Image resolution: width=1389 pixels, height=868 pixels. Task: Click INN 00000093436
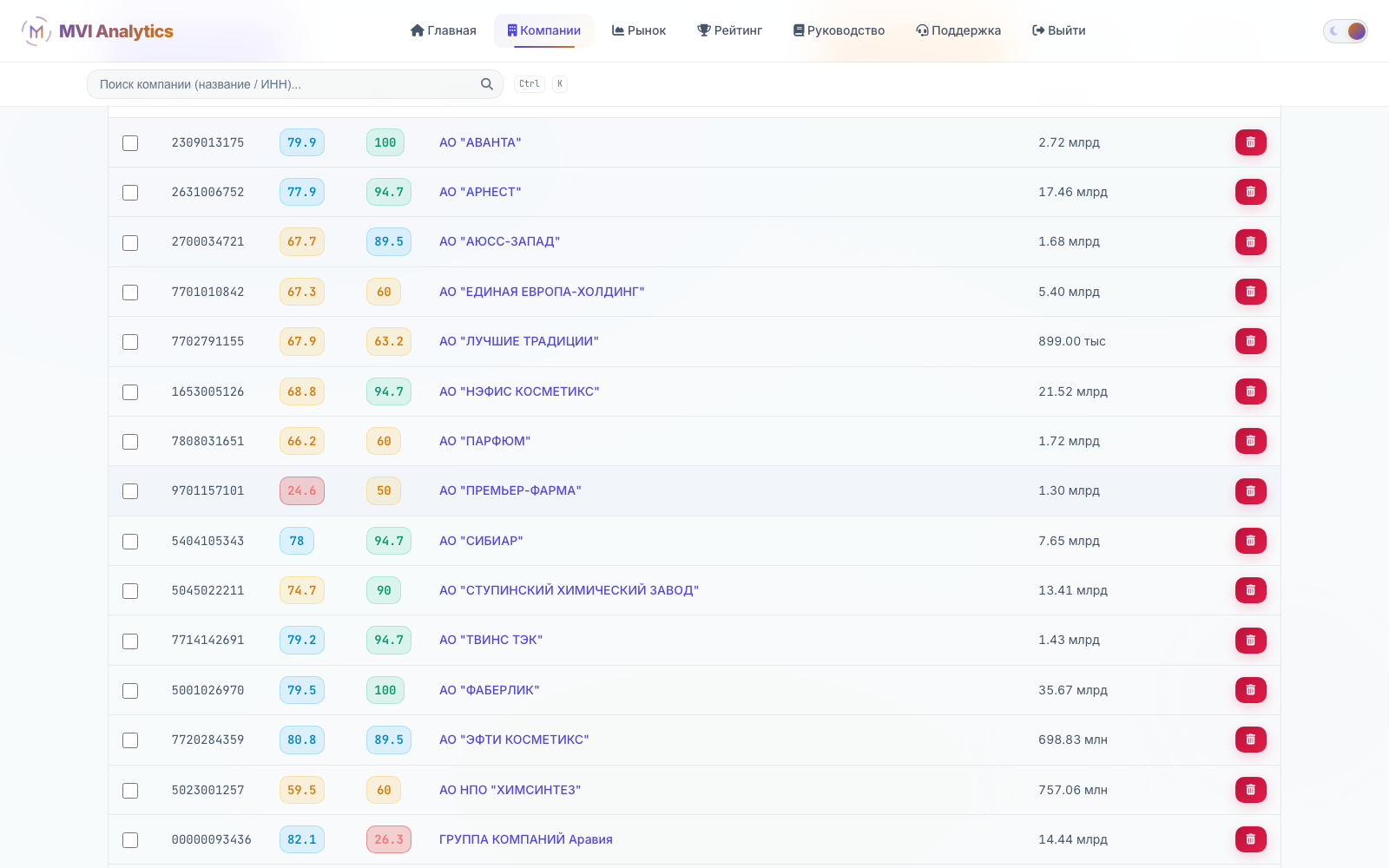[211, 839]
